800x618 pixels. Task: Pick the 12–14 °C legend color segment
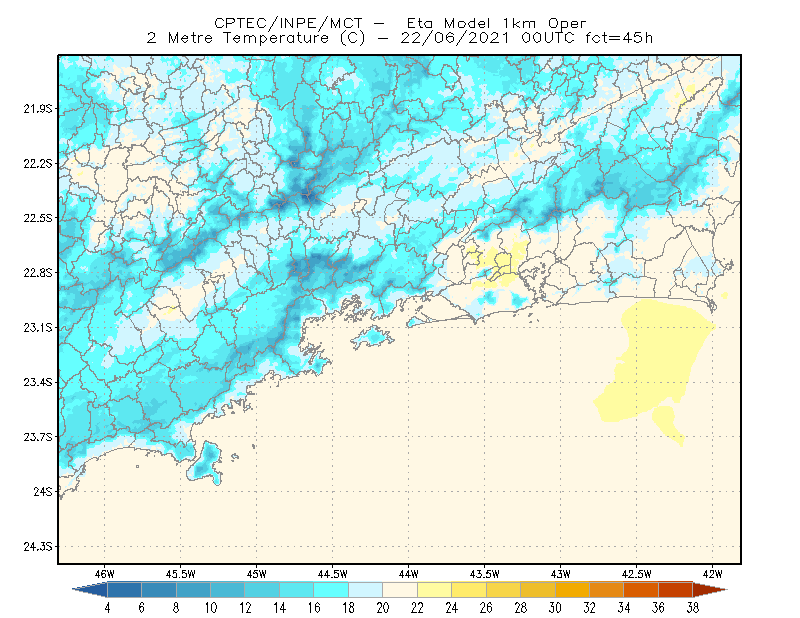coord(262,590)
